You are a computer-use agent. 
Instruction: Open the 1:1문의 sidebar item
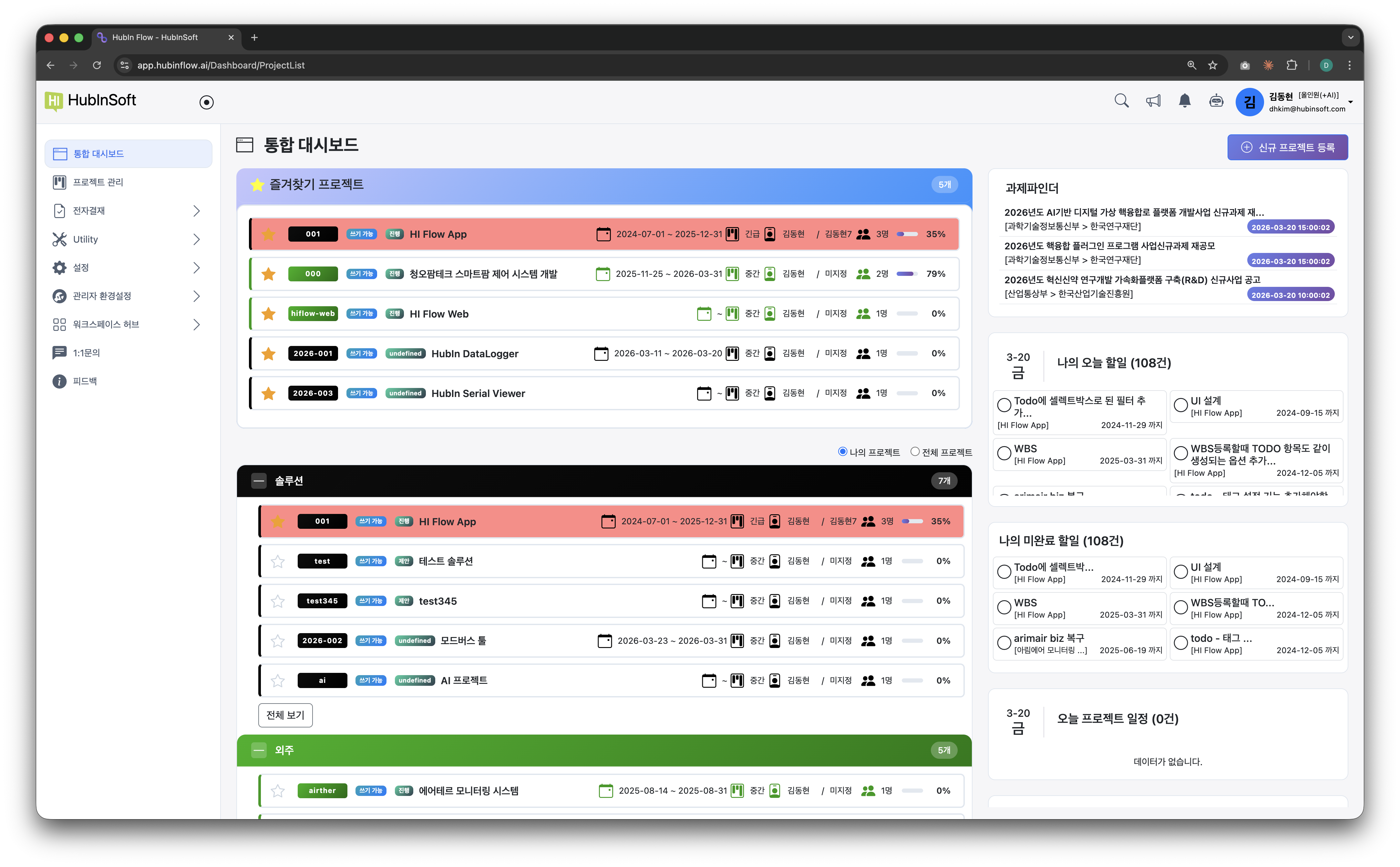(x=87, y=353)
